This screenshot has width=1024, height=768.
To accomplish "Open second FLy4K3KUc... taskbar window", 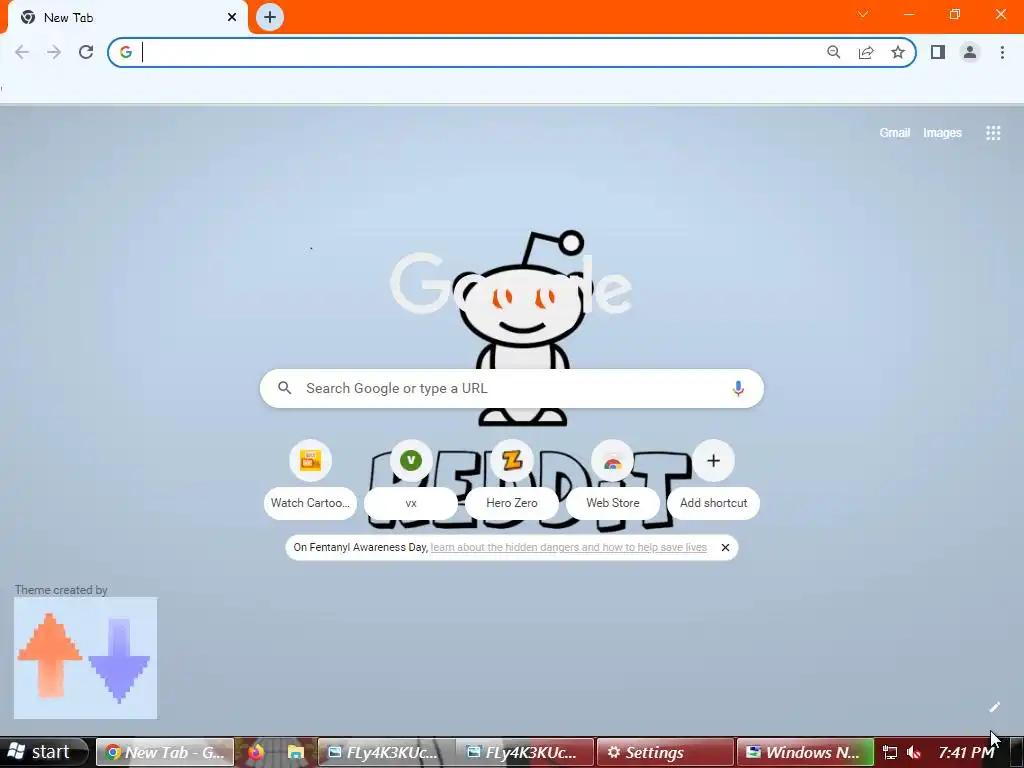I will pos(525,752).
